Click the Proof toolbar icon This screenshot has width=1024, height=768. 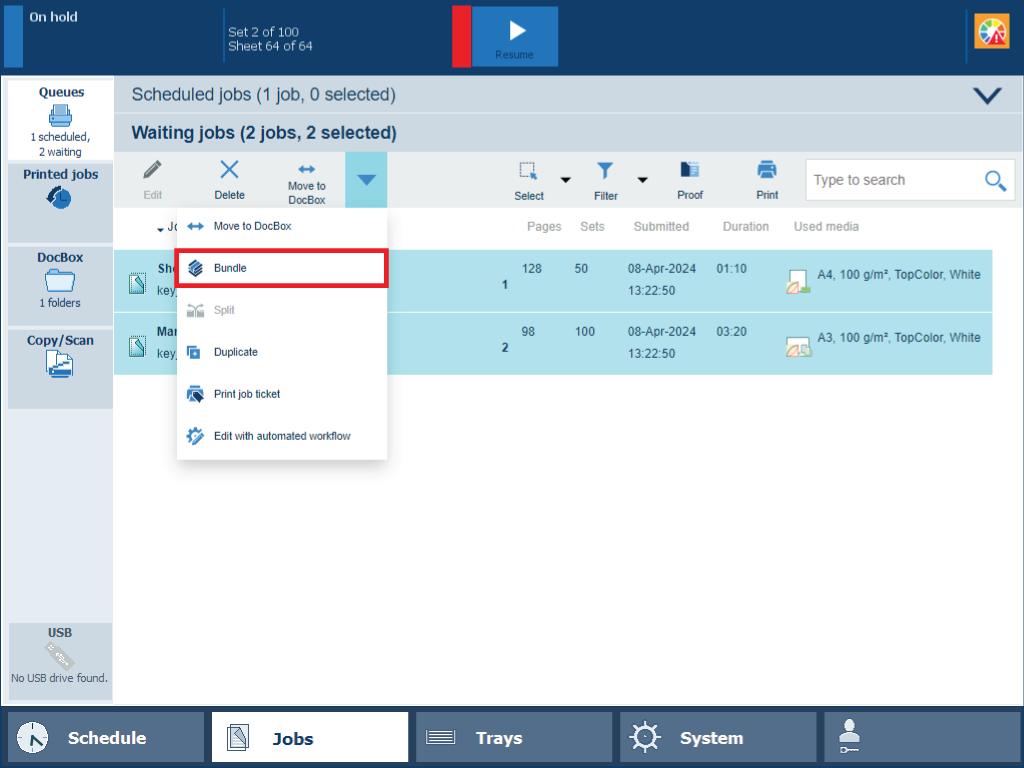pyautogui.click(x=689, y=180)
